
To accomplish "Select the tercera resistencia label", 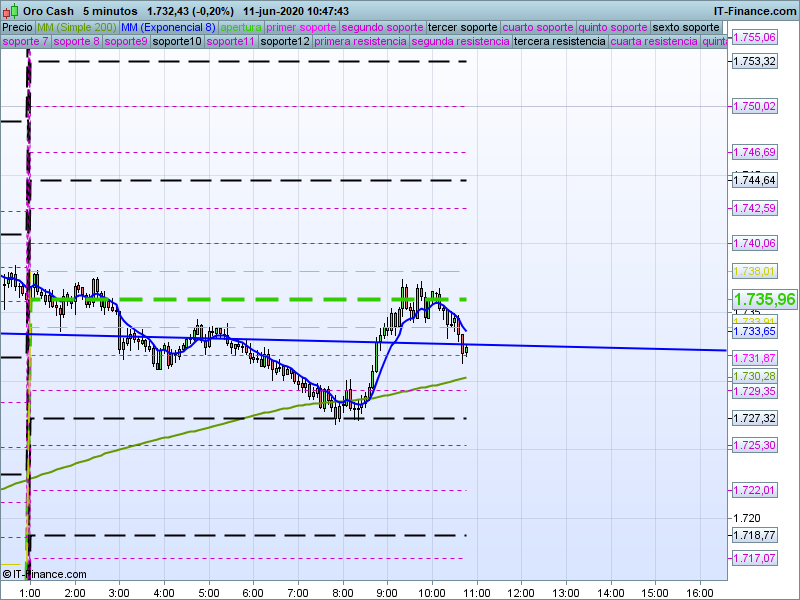I will 559,42.
